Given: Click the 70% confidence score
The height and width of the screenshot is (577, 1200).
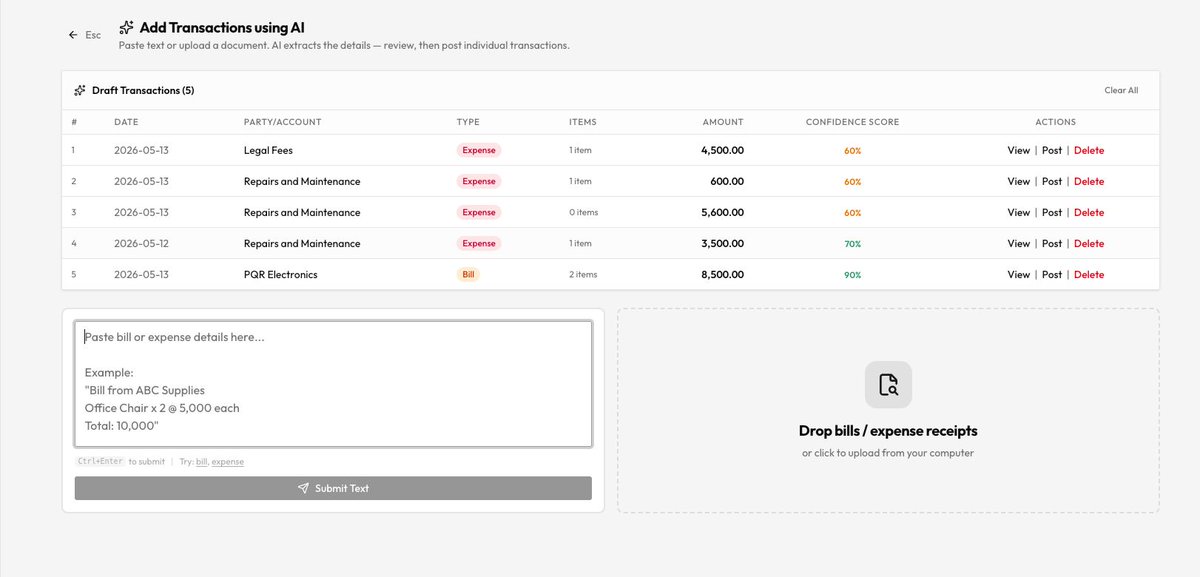Looking at the screenshot, I should pyautogui.click(x=852, y=243).
